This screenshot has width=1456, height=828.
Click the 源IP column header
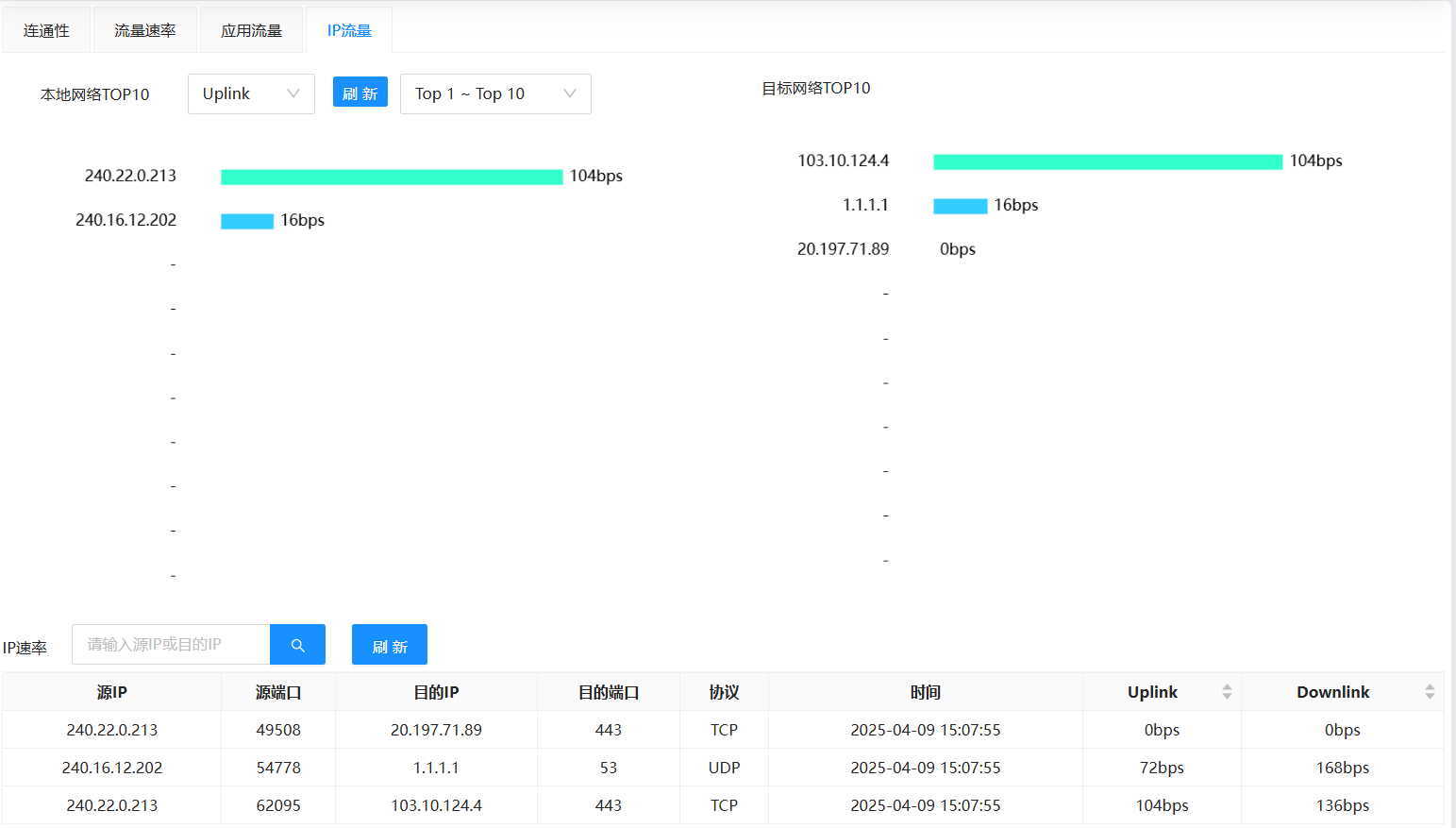click(111, 692)
